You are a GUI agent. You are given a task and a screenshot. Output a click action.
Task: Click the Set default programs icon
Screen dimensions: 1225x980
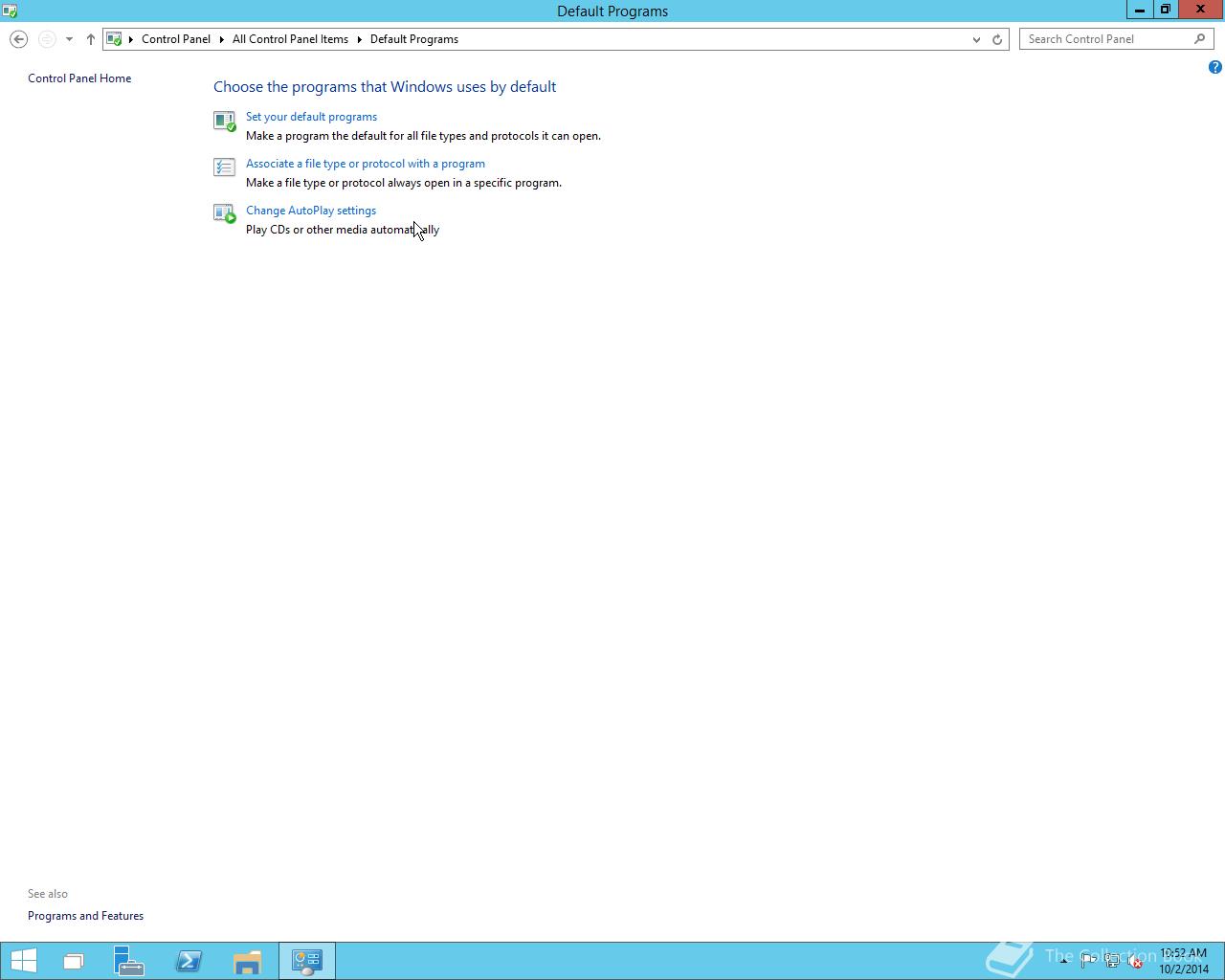coord(224,121)
